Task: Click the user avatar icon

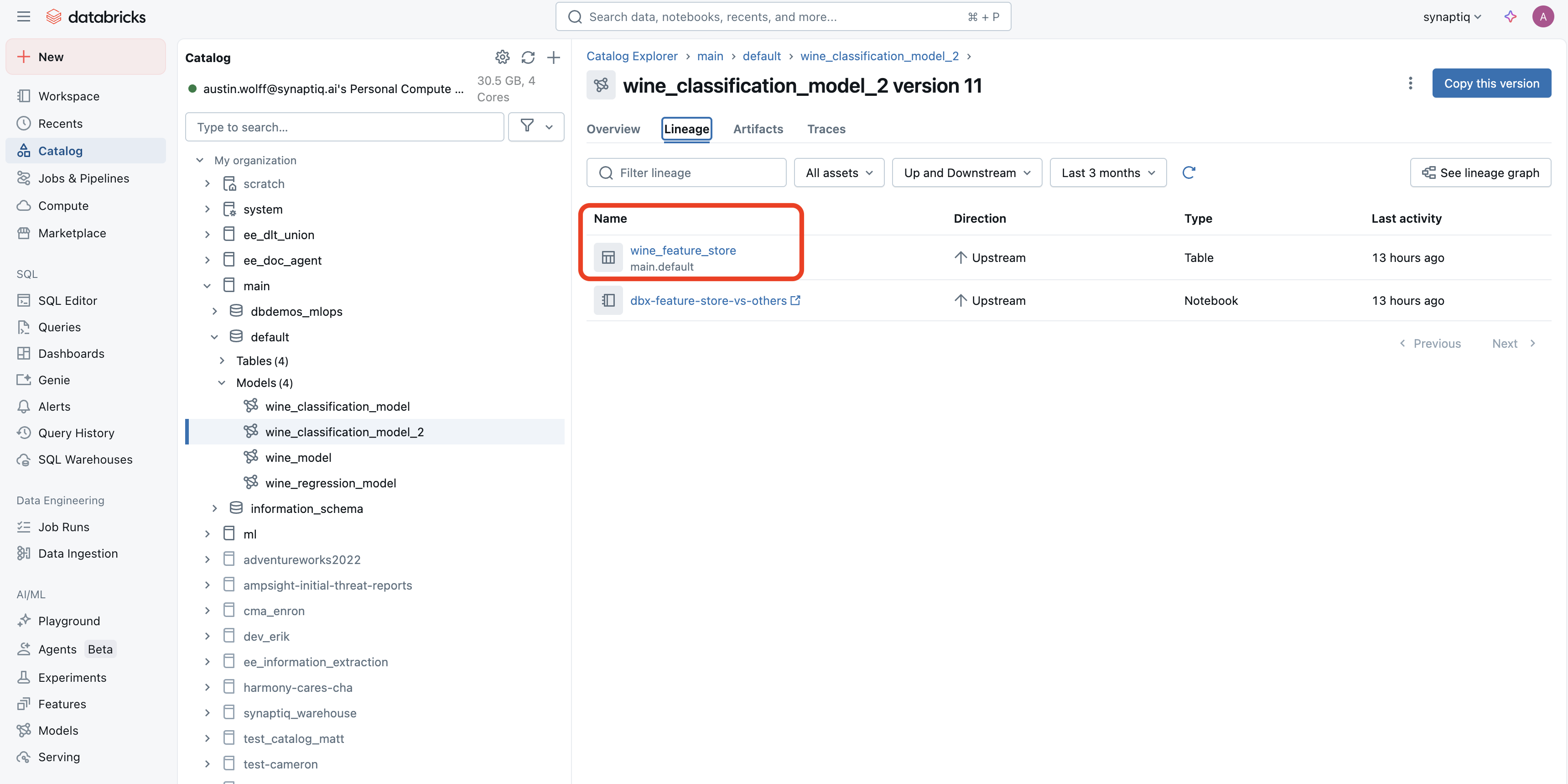Action: click(x=1542, y=16)
